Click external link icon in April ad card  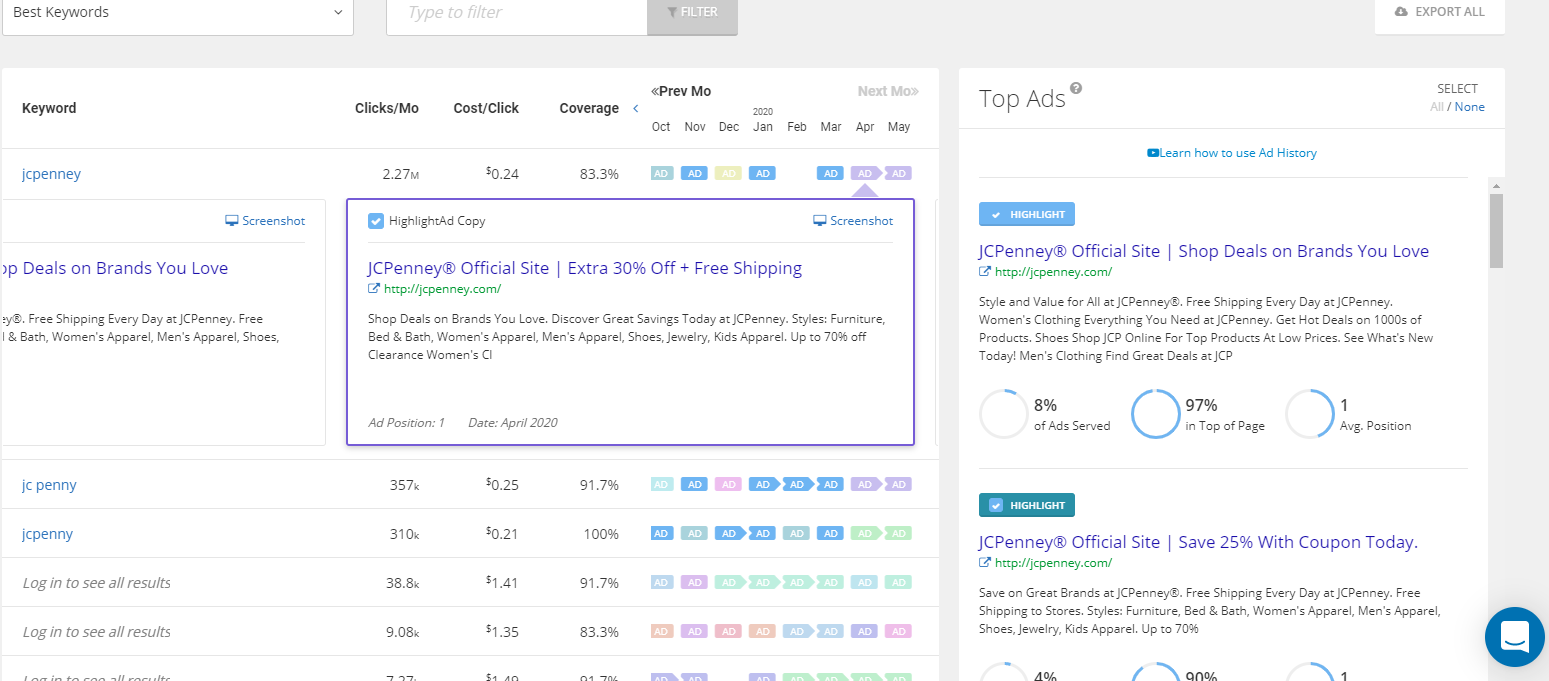[374, 289]
